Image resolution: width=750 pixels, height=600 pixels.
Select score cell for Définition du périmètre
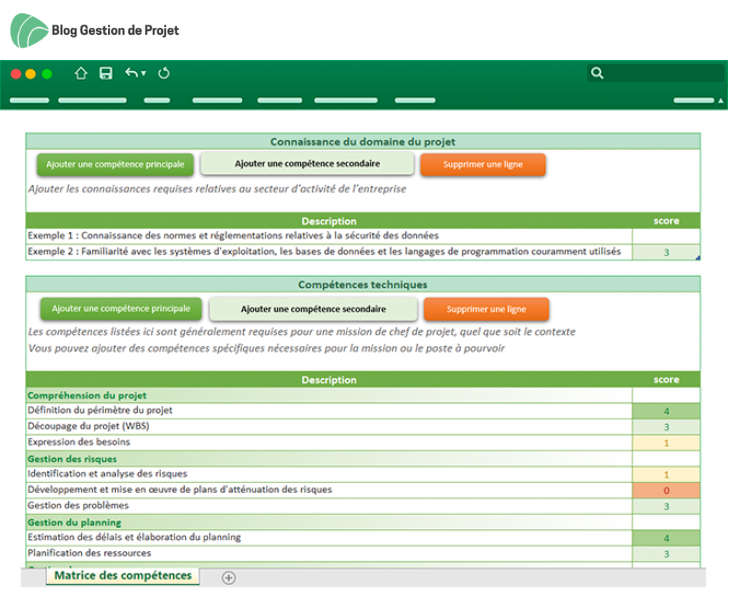pos(666,411)
